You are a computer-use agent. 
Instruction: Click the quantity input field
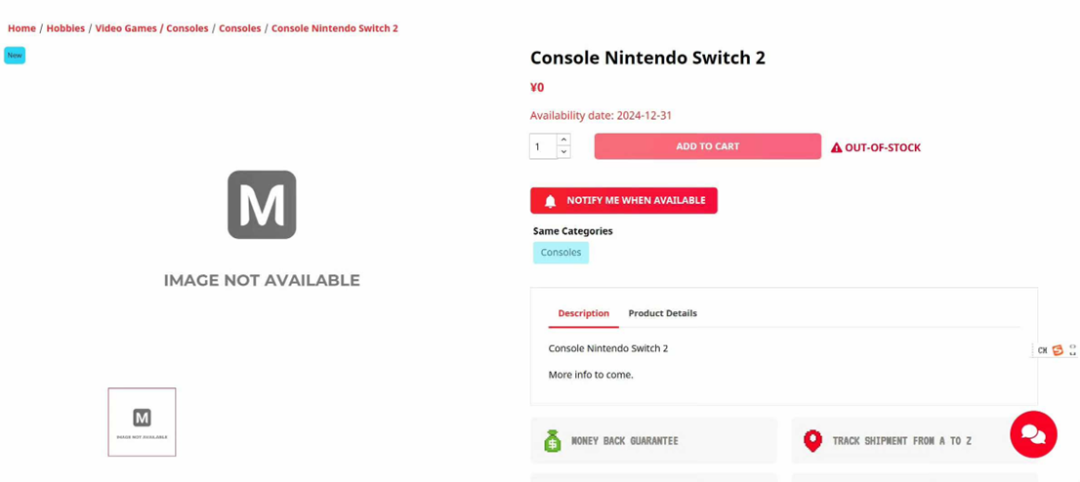543,147
